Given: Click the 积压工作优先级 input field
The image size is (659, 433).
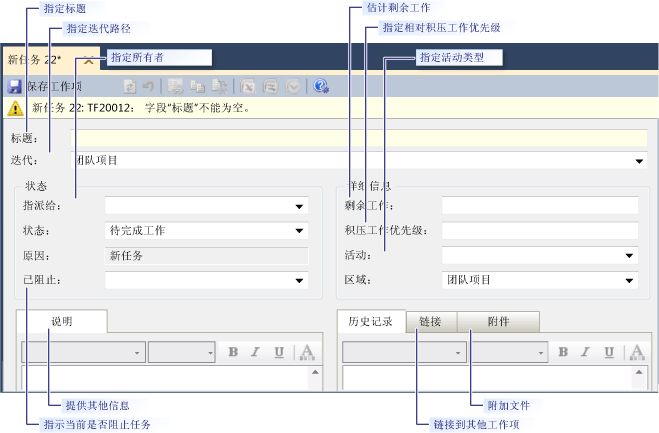Looking at the screenshot, I should click(540, 231).
